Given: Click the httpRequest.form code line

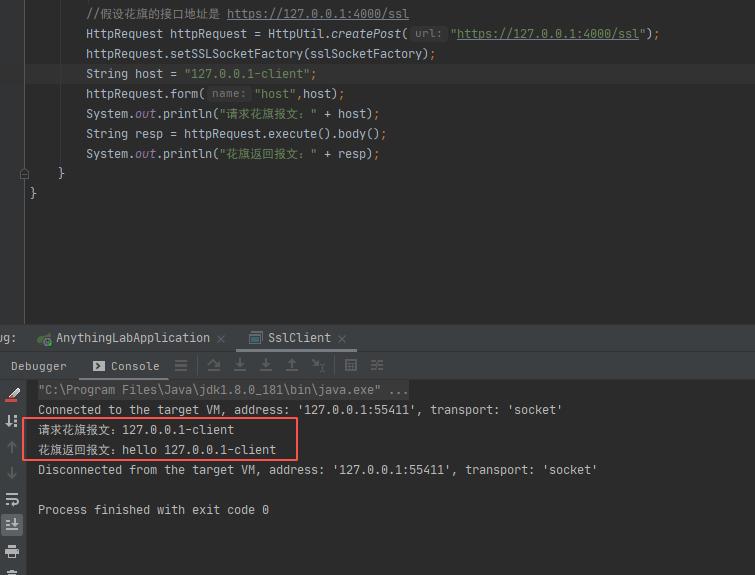Looking at the screenshot, I should pyautogui.click(x=215, y=93).
